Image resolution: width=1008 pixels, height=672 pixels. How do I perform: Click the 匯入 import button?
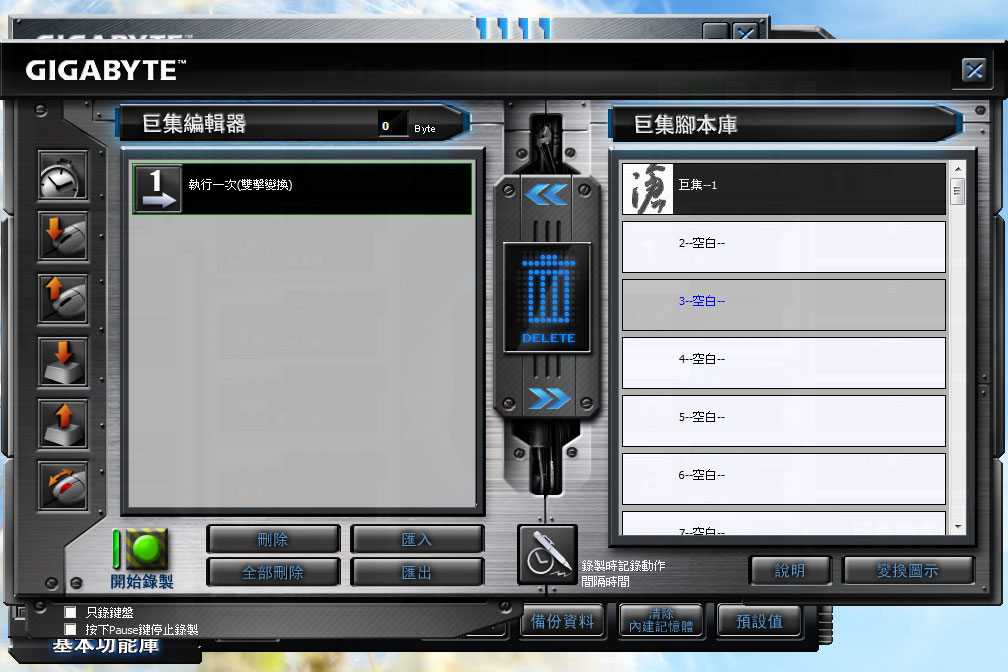(417, 540)
